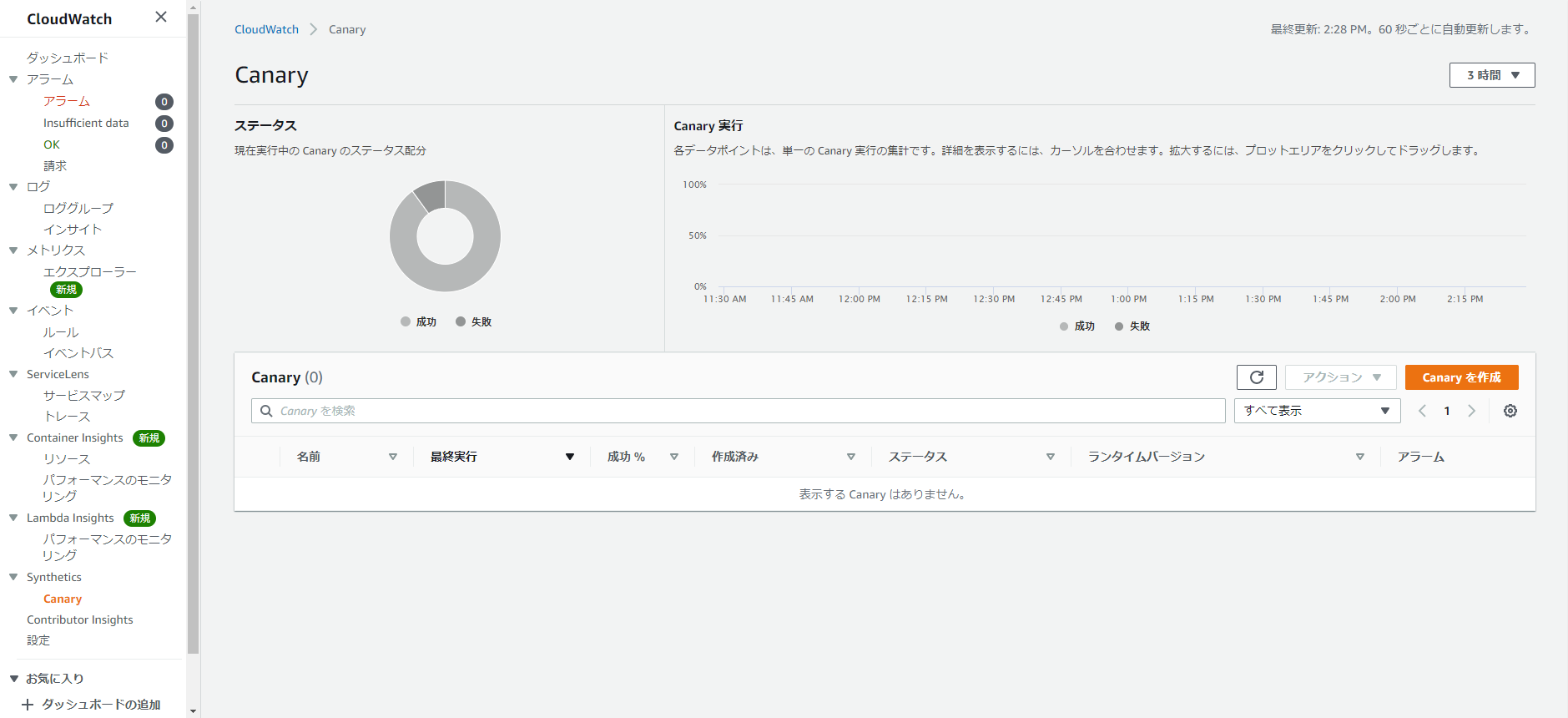
Task: Toggle 失敗 legend in status donut chart
Action: tap(473, 321)
